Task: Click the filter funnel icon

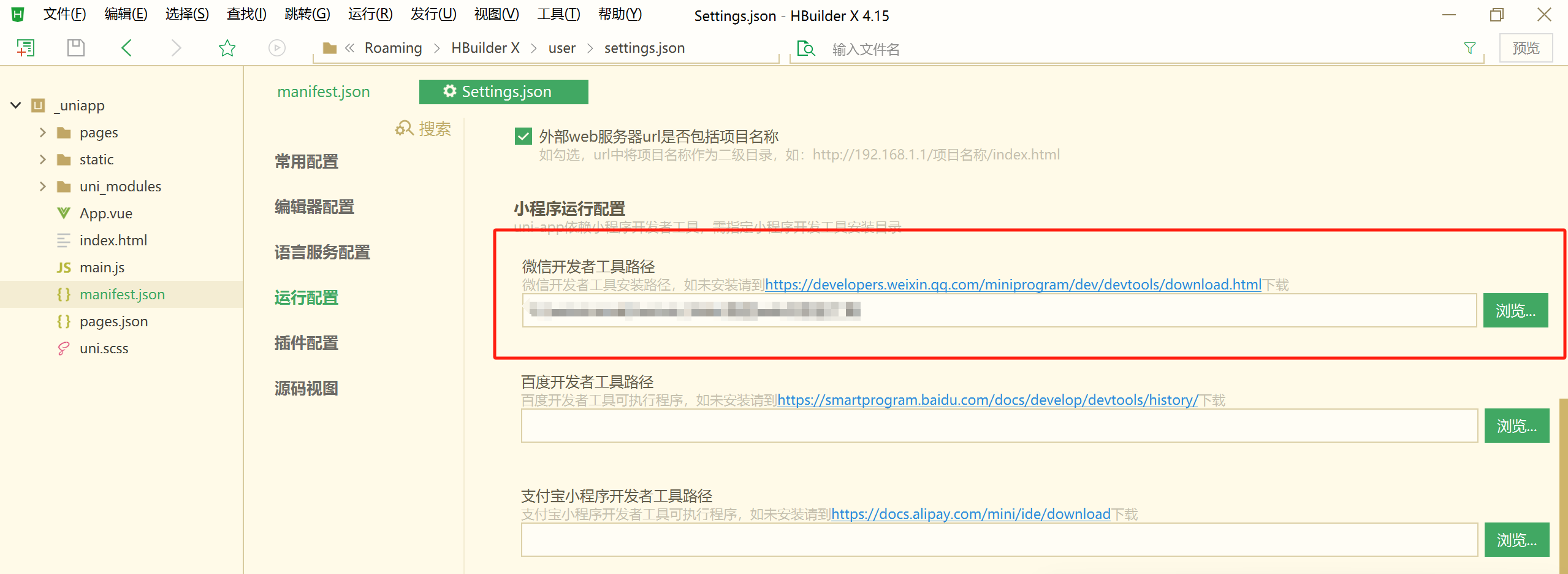Action: click(1469, 48)
